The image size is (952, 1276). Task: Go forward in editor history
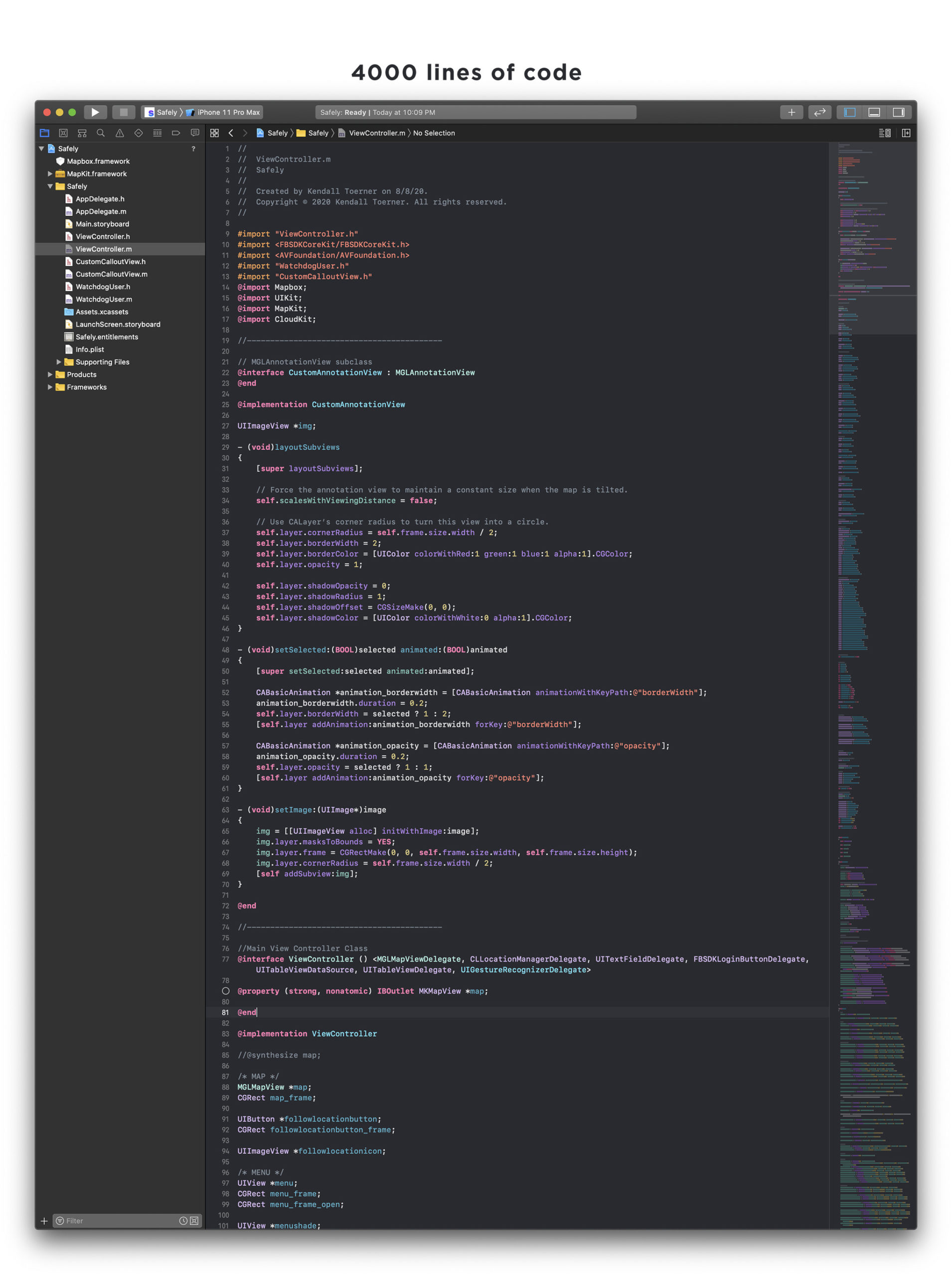(245, 133)
